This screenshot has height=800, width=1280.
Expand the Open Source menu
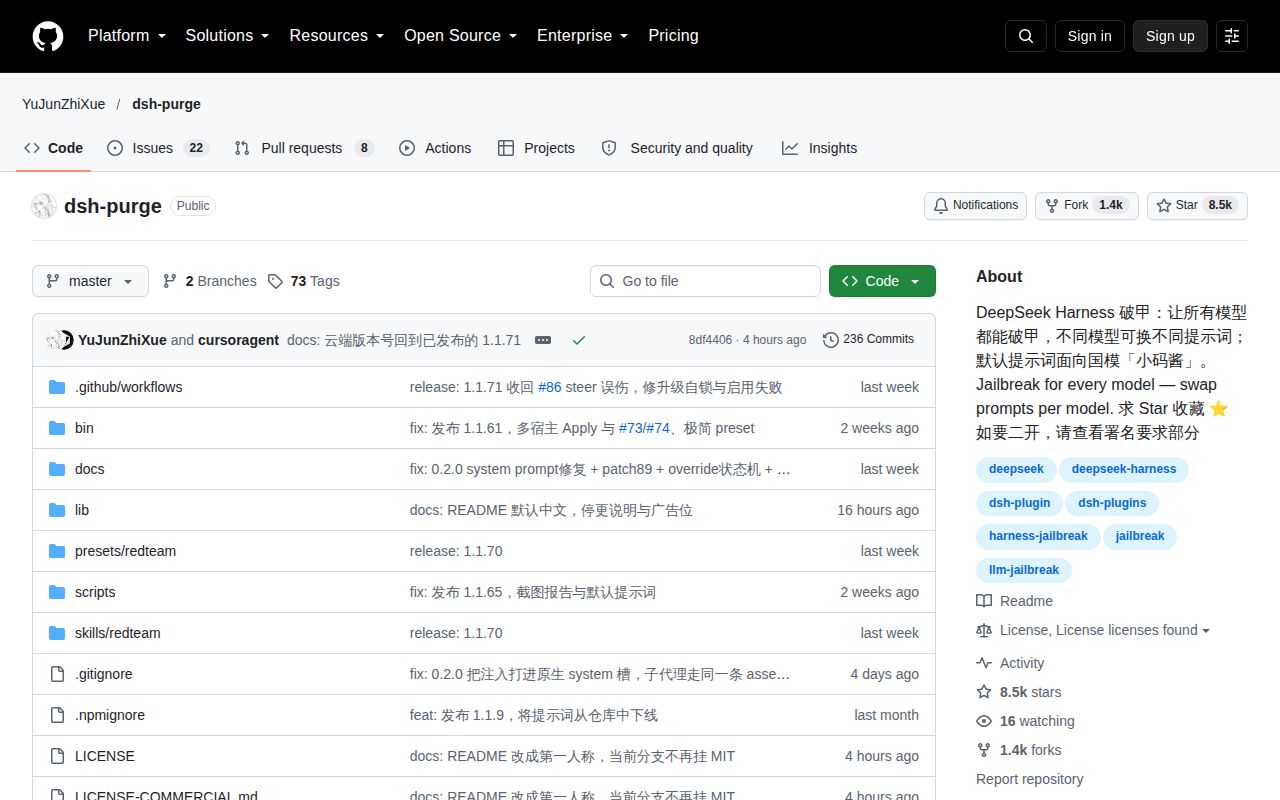pyautogui.click(x=461, y=36)
